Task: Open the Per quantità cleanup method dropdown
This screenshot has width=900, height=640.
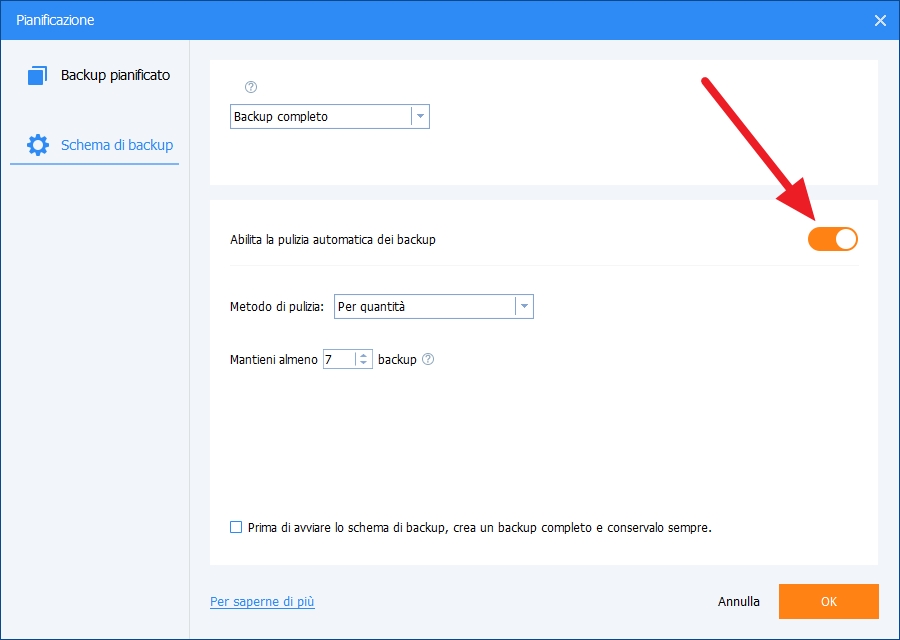Action: tap(433, 307)
